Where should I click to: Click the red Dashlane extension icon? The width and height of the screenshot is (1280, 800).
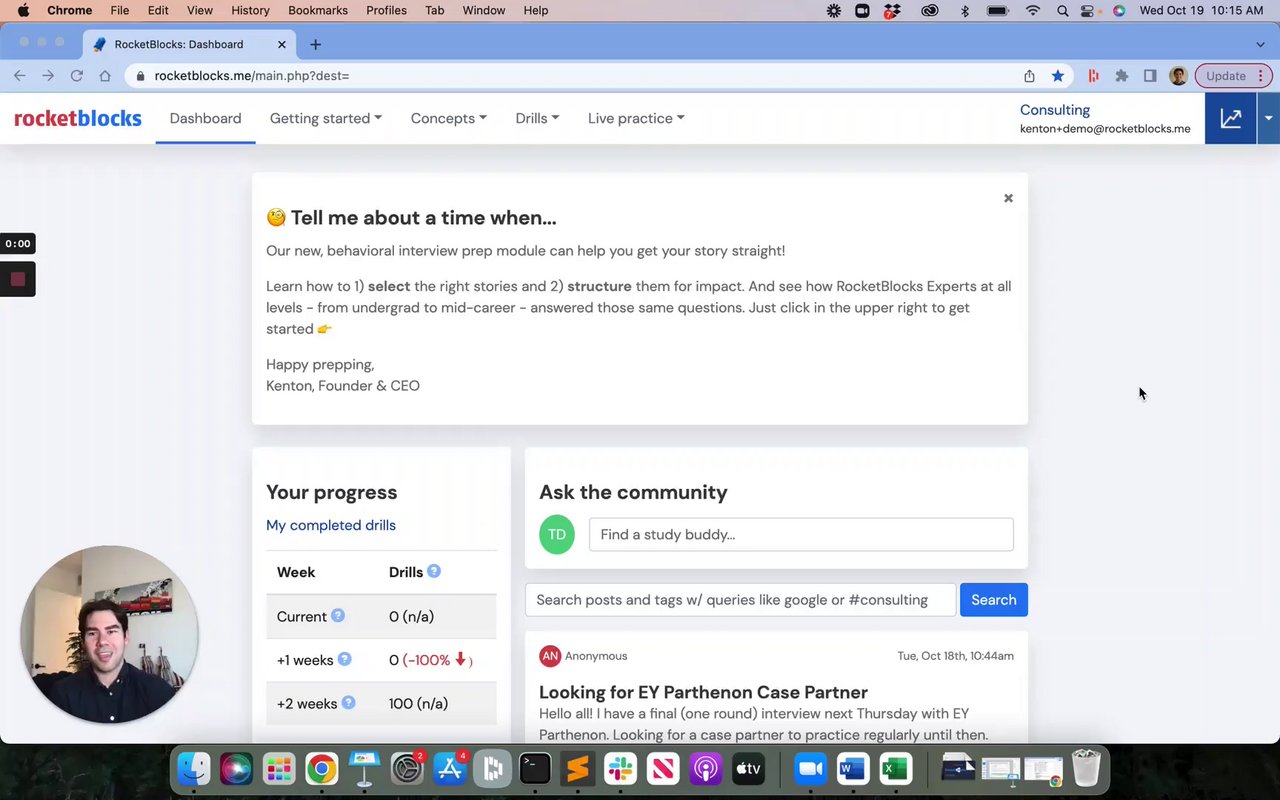1093,76
